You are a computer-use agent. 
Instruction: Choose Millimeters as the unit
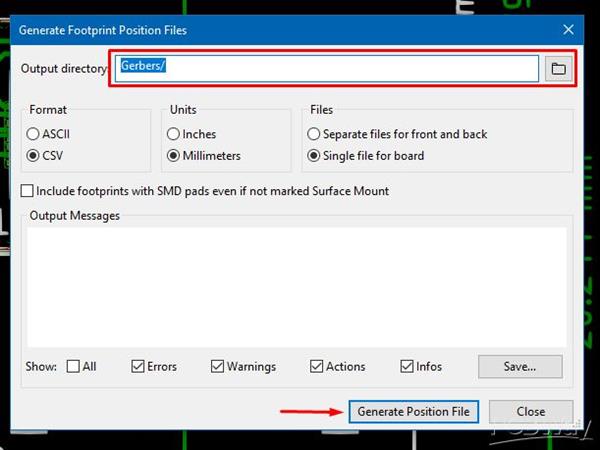[x=174, y=155]
